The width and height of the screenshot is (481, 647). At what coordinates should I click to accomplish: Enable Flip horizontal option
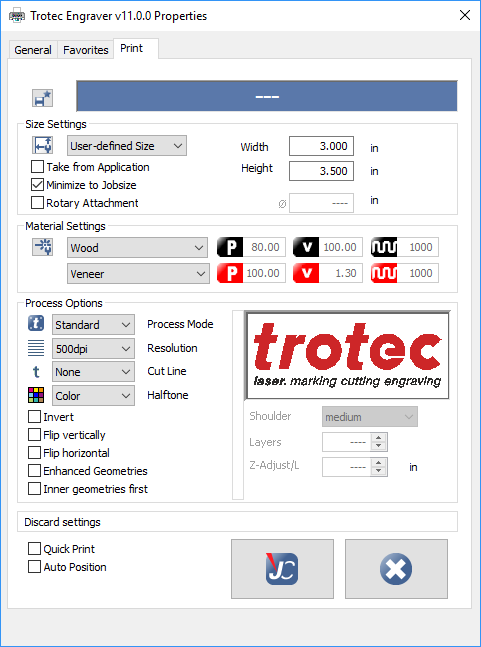click(34, 453)
